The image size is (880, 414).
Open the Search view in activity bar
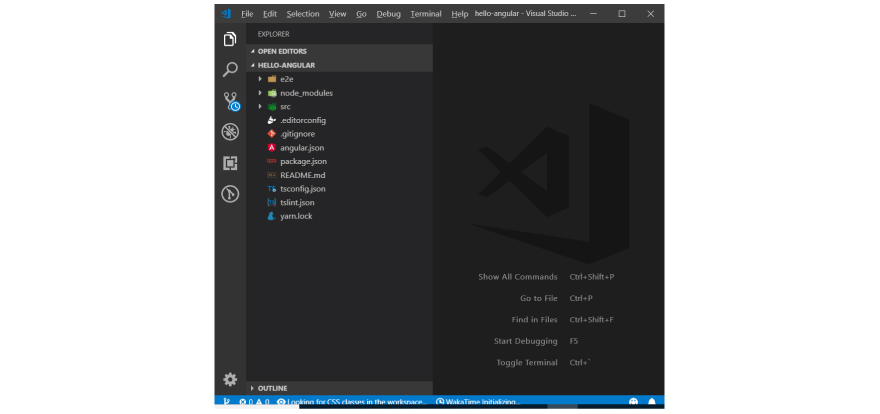[x=230, y=70]
